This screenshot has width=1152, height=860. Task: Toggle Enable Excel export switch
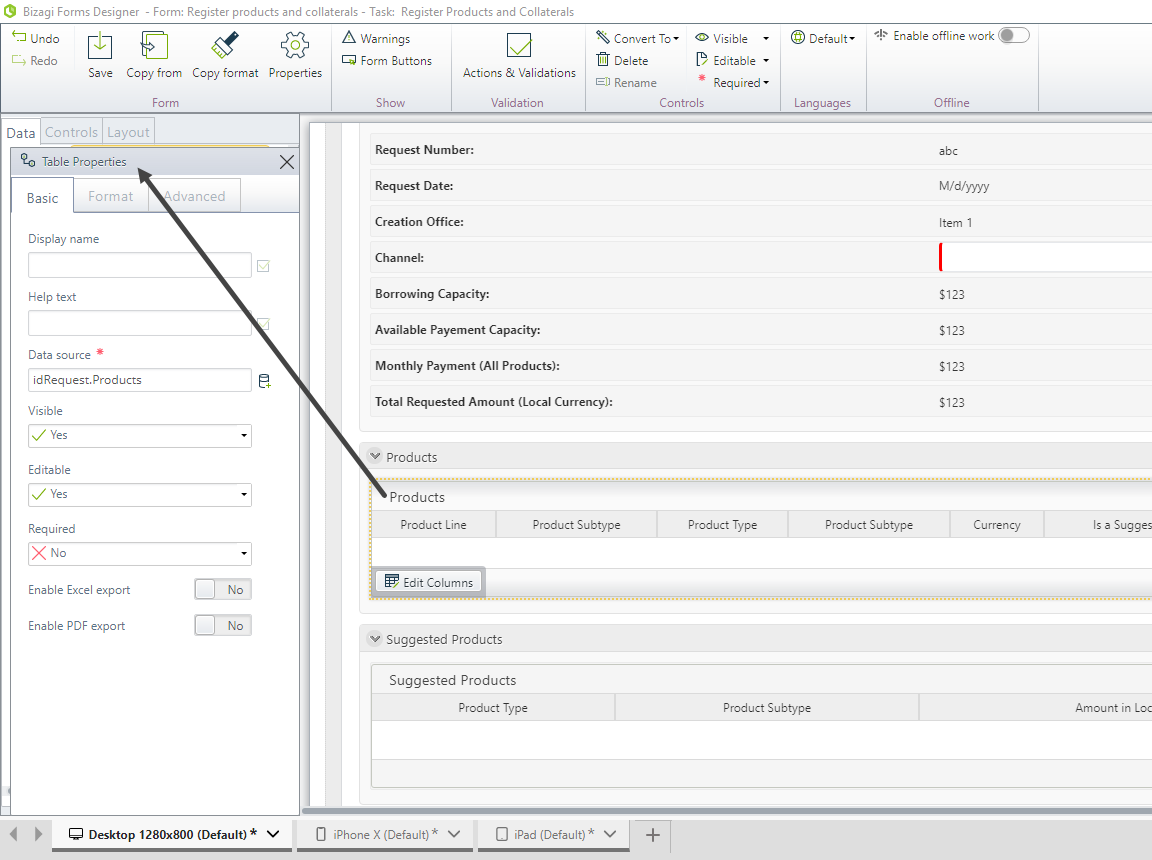tap(223, 589)
